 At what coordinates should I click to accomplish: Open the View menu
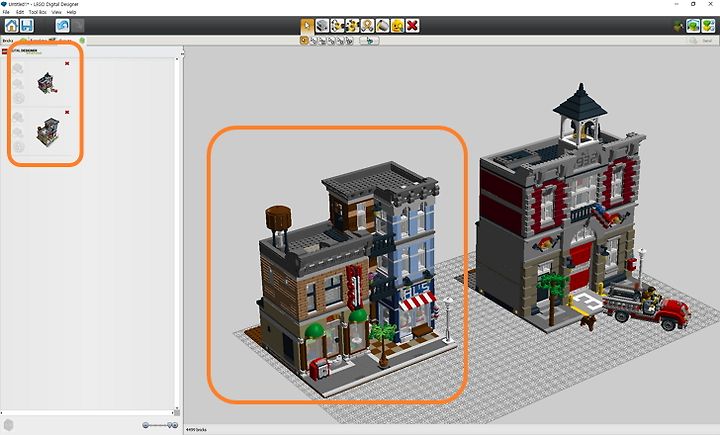point(56,12)
